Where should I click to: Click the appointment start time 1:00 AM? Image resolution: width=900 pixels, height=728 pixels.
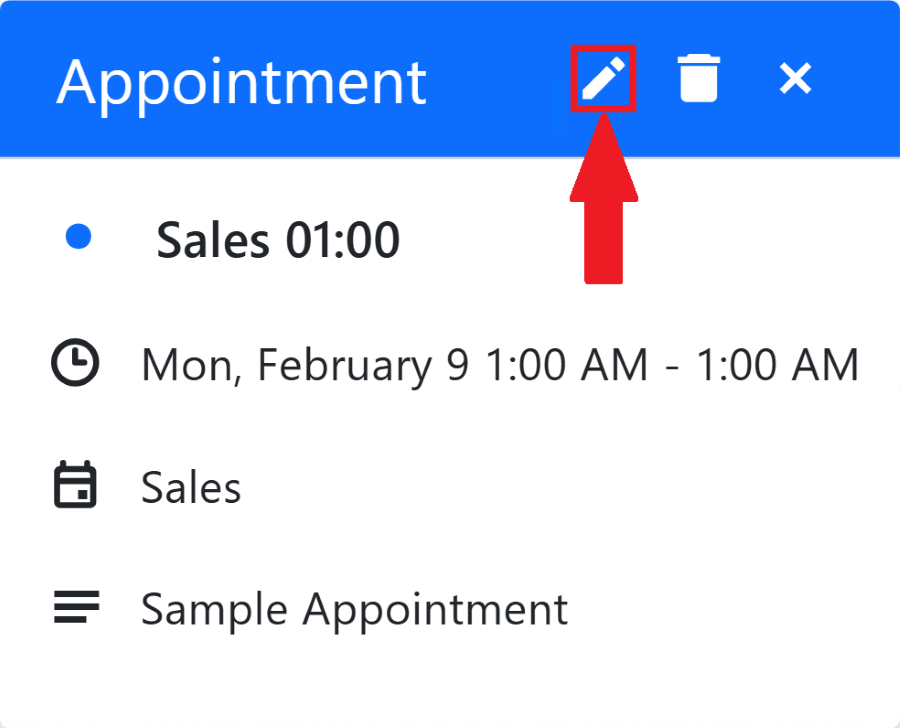point(567,365)
